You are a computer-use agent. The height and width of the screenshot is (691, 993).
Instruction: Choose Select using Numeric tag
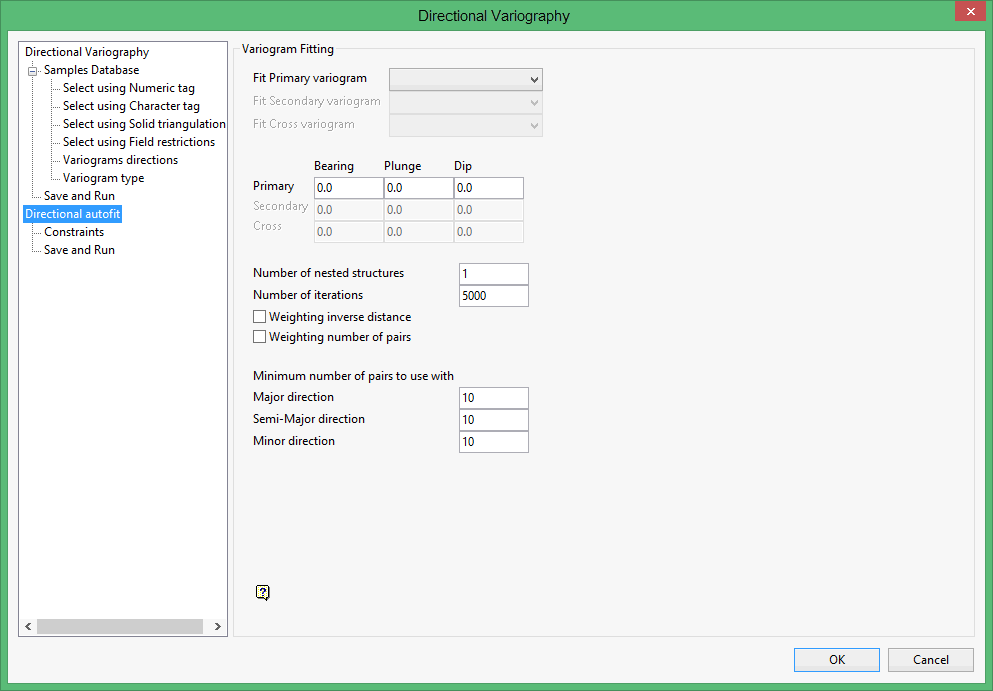127,87
